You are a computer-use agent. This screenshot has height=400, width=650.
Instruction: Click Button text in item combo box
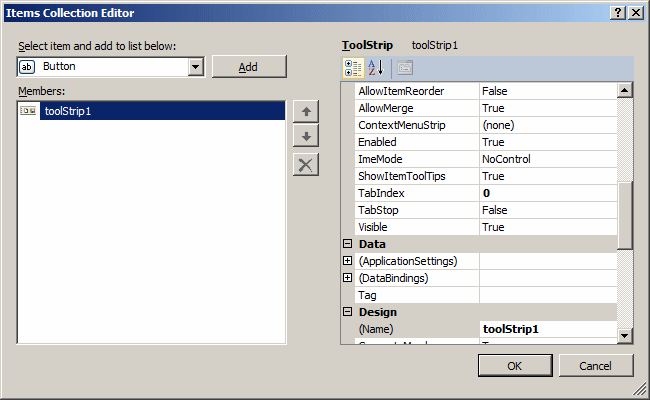tap(59, 66)
